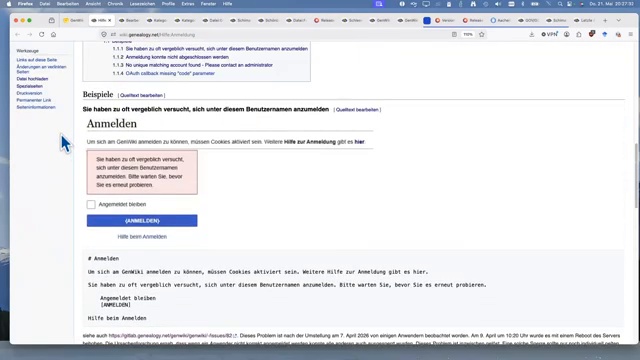The width and height of the screenshot is (640, 360).
Task: Open the 'hier' help link
Action: tap(359, 142)
